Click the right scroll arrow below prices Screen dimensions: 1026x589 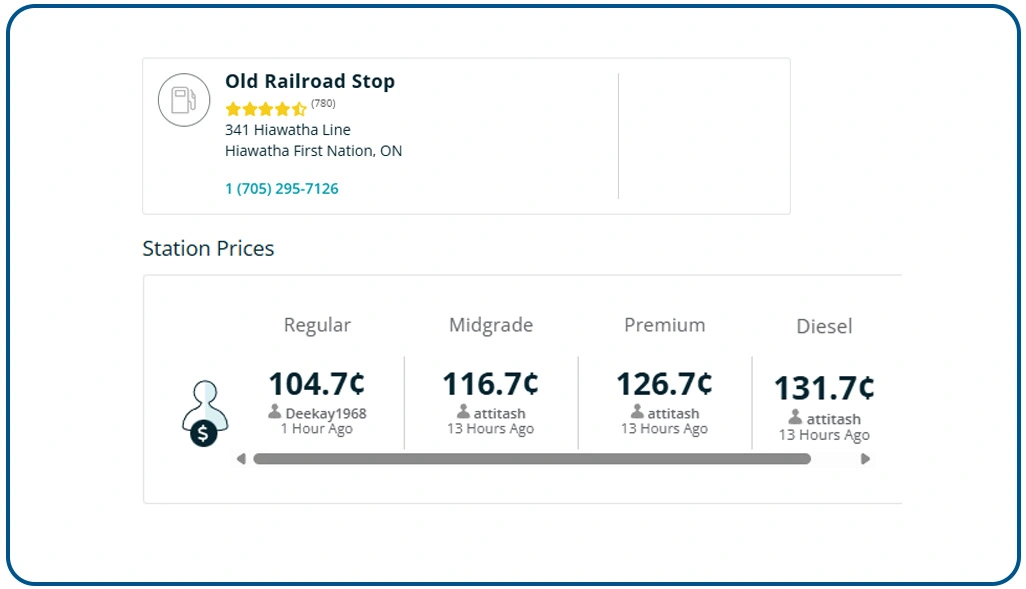pos(866,460)
